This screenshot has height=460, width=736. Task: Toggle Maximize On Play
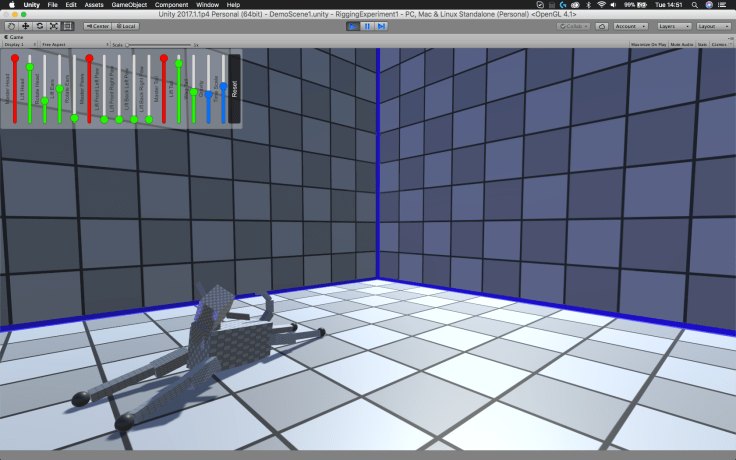649,45
